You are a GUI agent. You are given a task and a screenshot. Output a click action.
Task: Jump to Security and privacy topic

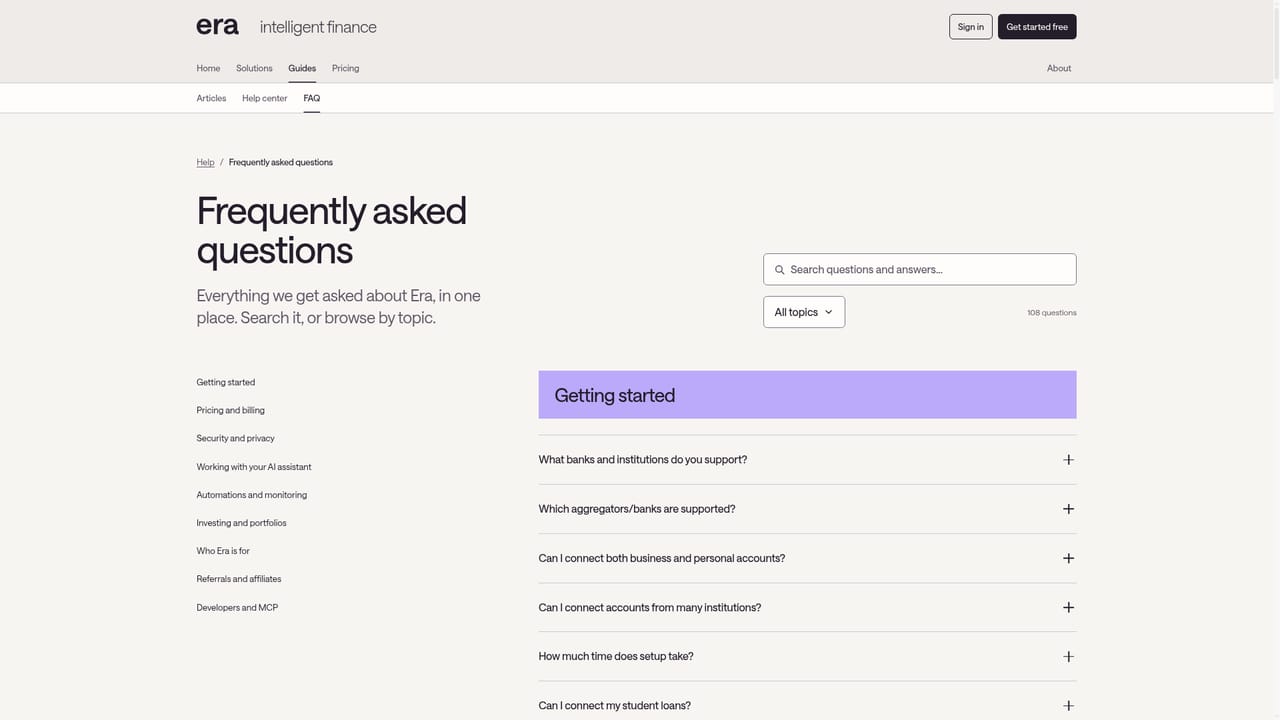236,438
